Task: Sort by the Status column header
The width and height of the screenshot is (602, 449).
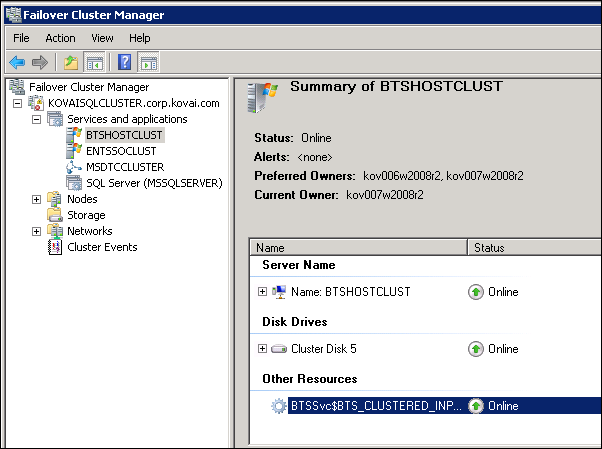Action: (x=534, y=248)
